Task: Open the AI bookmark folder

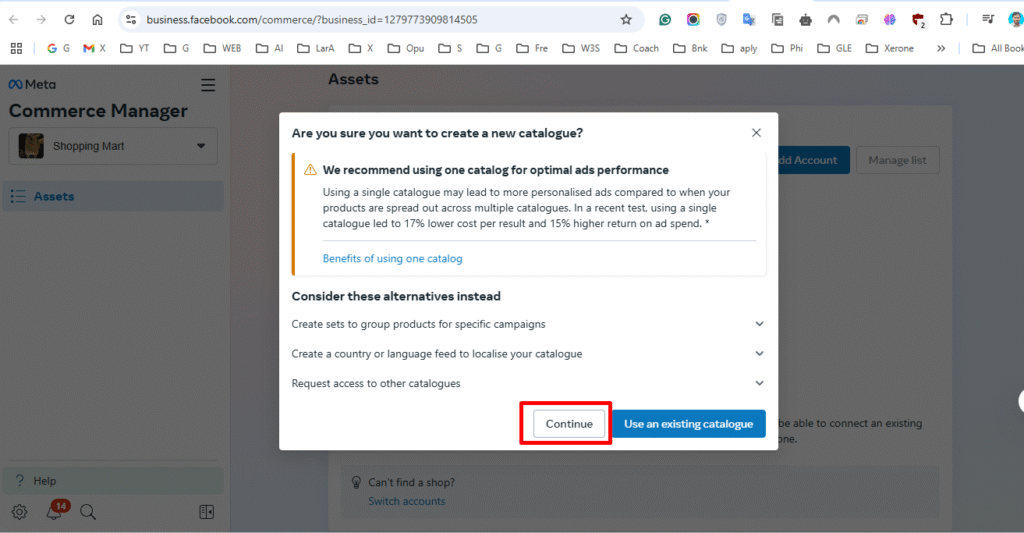Action: pyautogui.click(x=270, y=48)
